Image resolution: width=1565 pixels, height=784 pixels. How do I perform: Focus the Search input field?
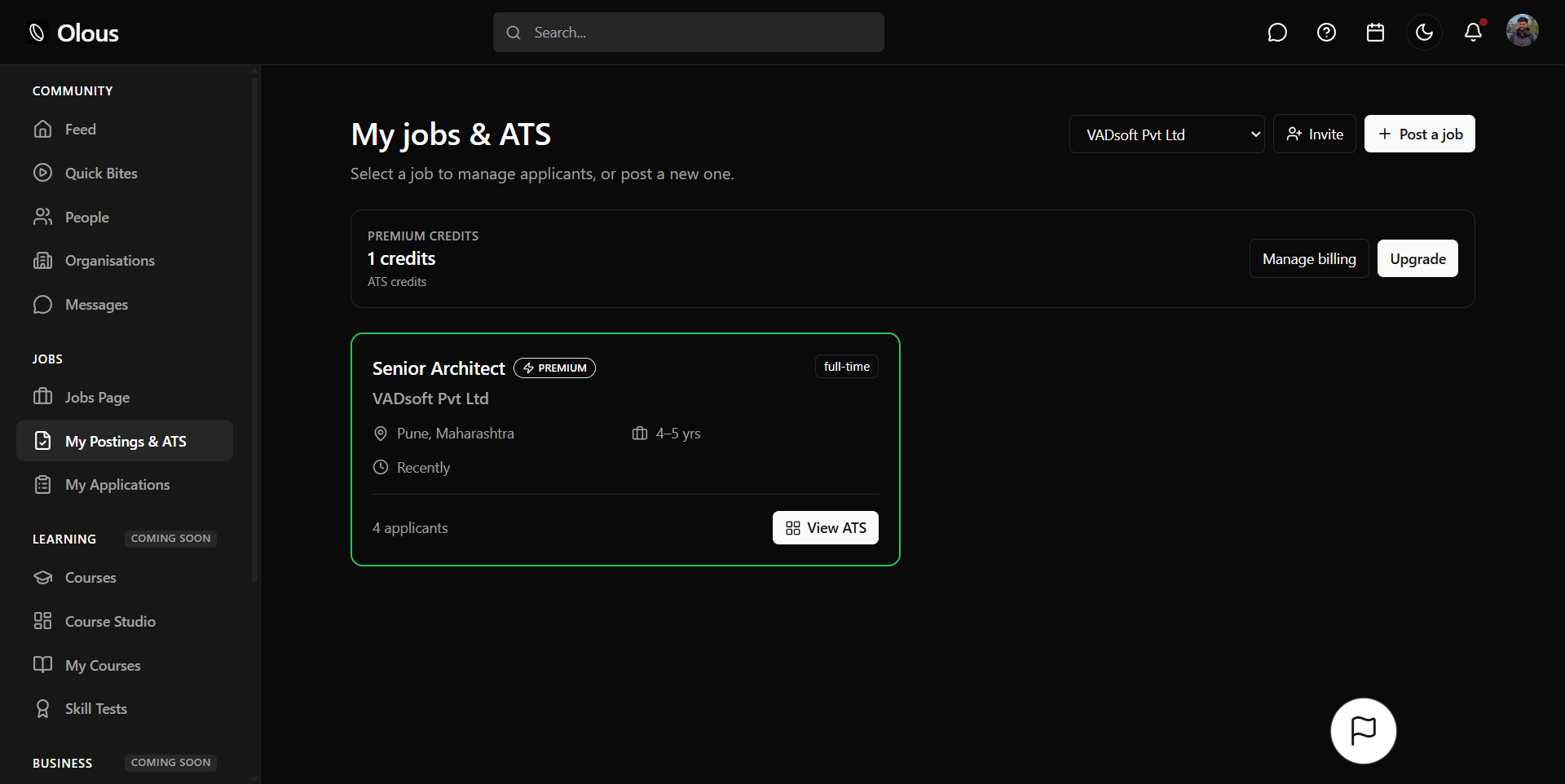[x=689, y=33]
